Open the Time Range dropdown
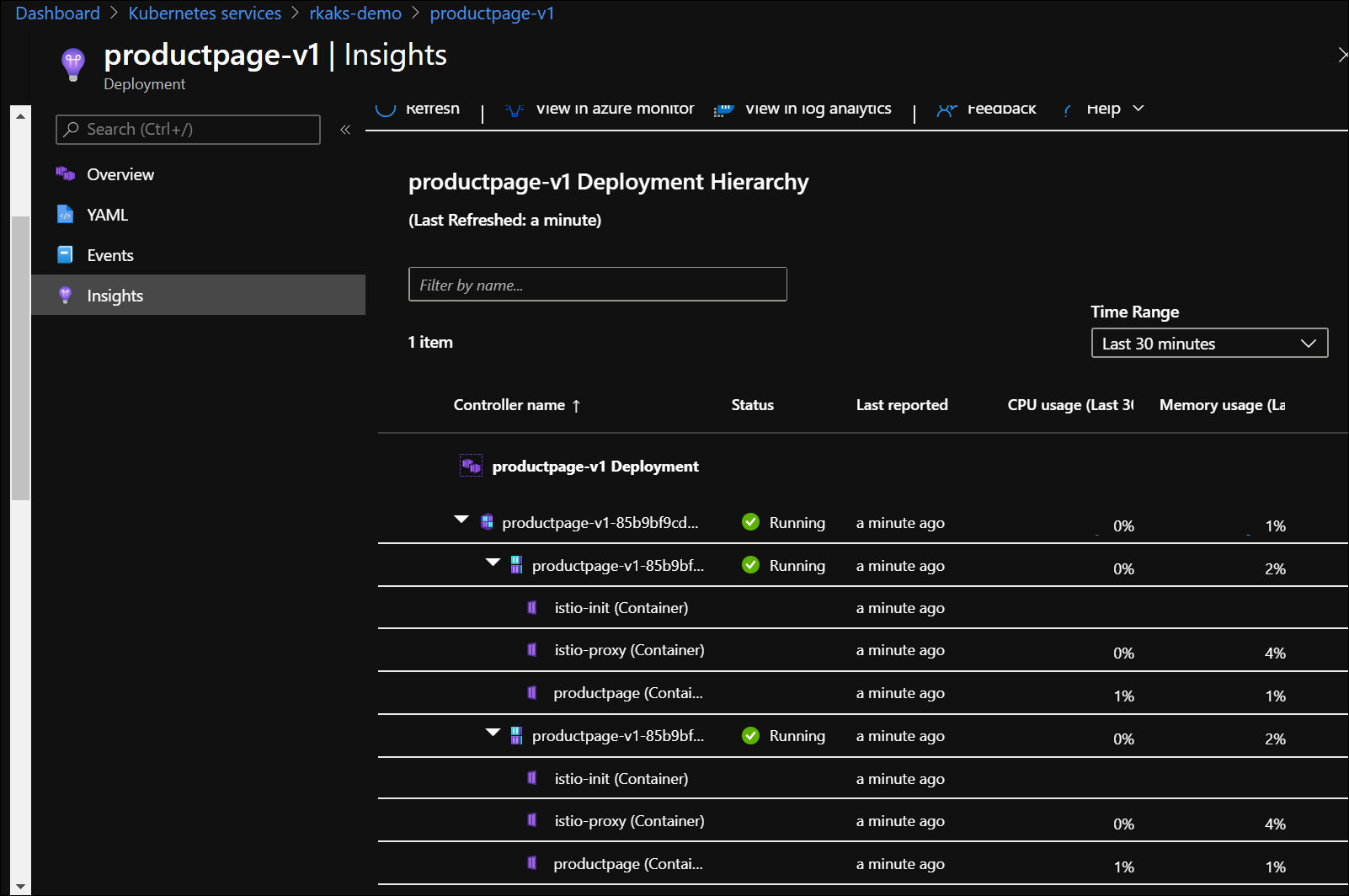 (x=1208, y=344)
